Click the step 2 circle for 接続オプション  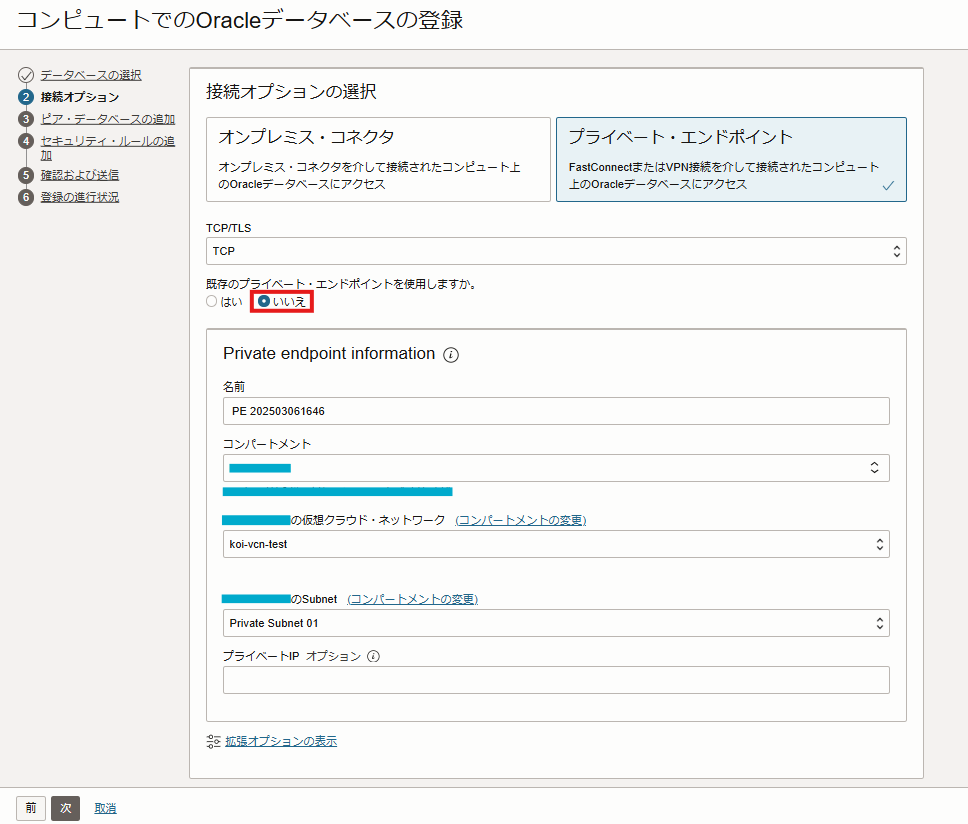pyautogui.click(x=24, y=97)
